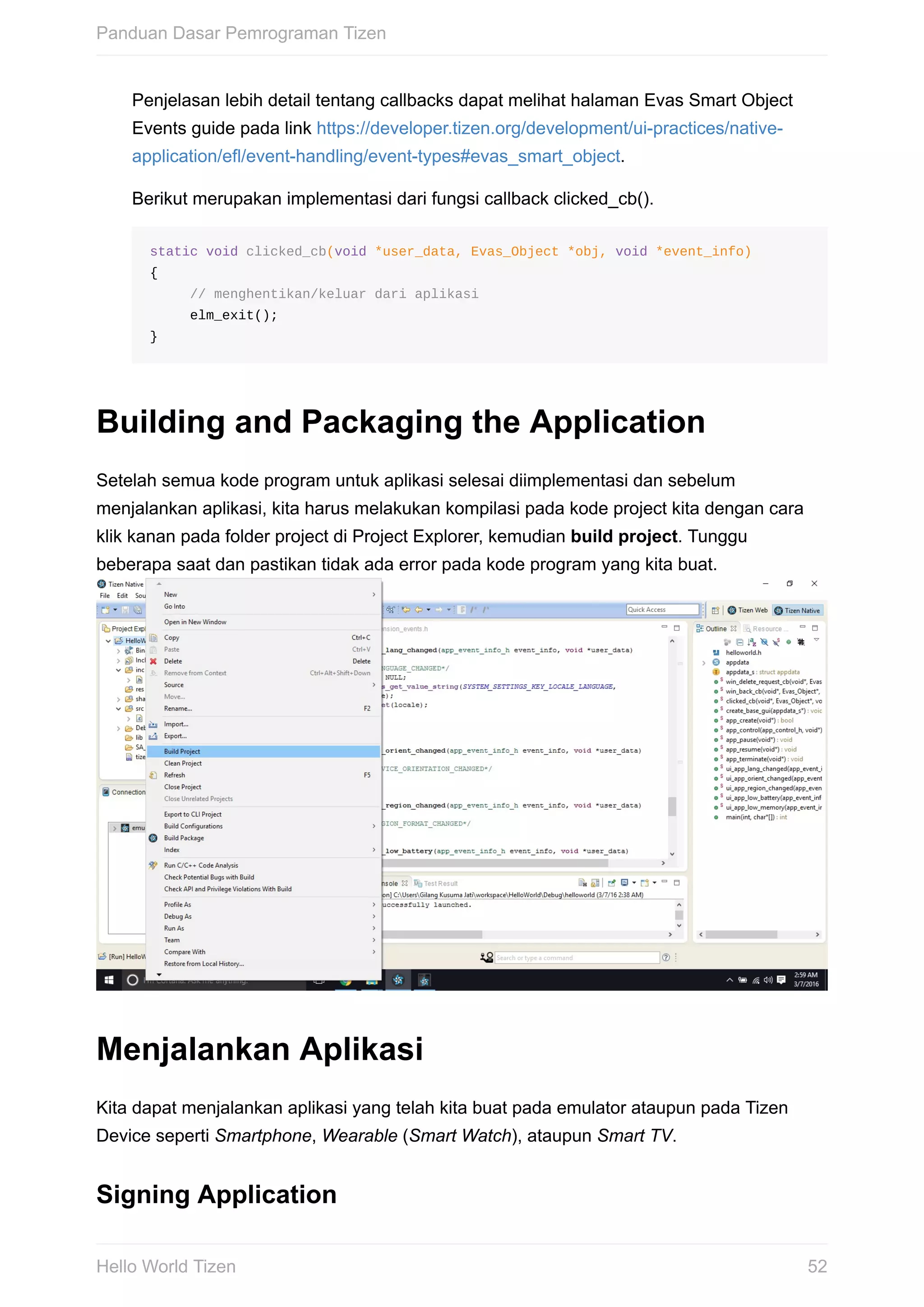924x1307 pixels.
Task: Click the Tizen Web perspective button
Action: click(748, 610)
